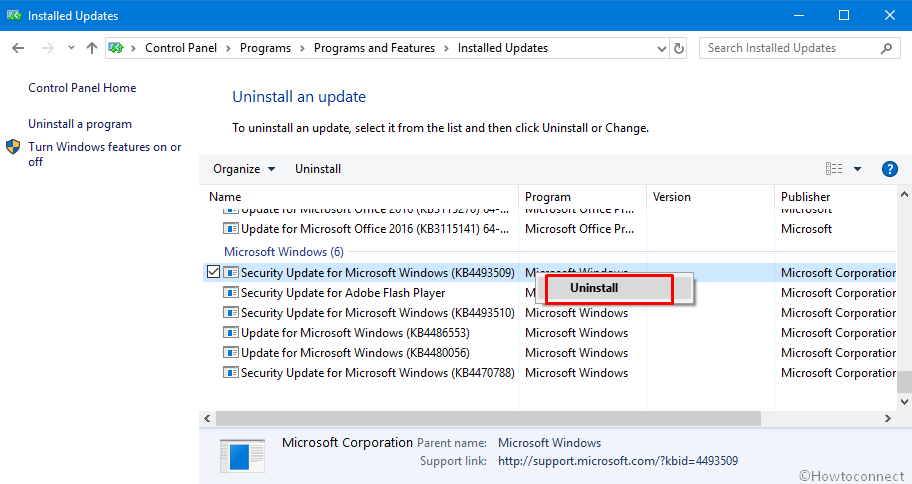The width and height of the screenshot is (912, 484).
Task: Click horizontal scrollbar right arrow
Action: tap(888, 418)
